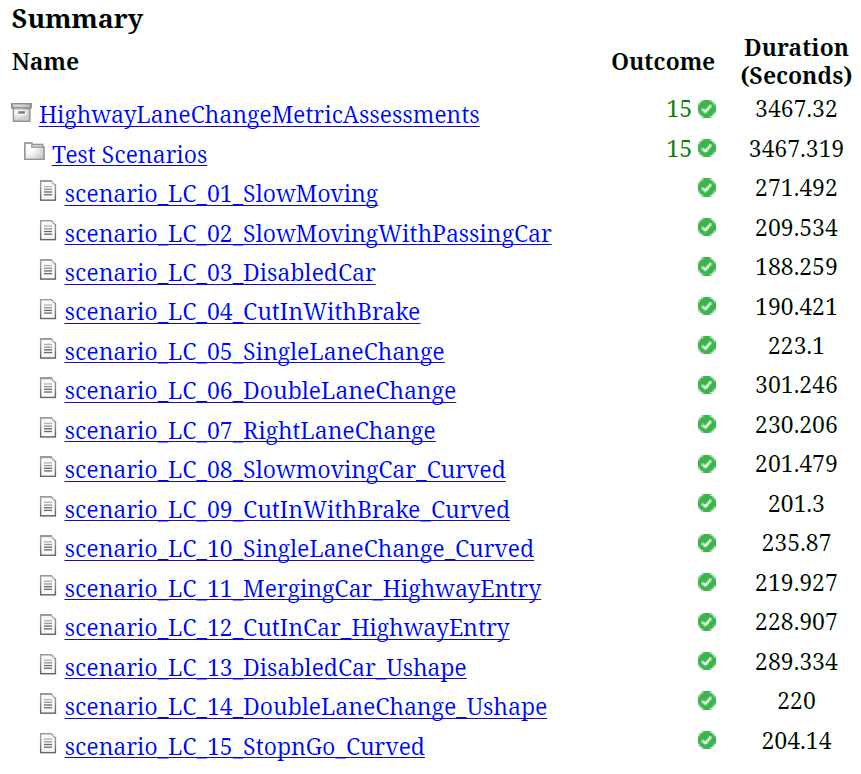
Task: Go to scenario_LC_04_CutInWithBrake details
Action: coord(242,312)
